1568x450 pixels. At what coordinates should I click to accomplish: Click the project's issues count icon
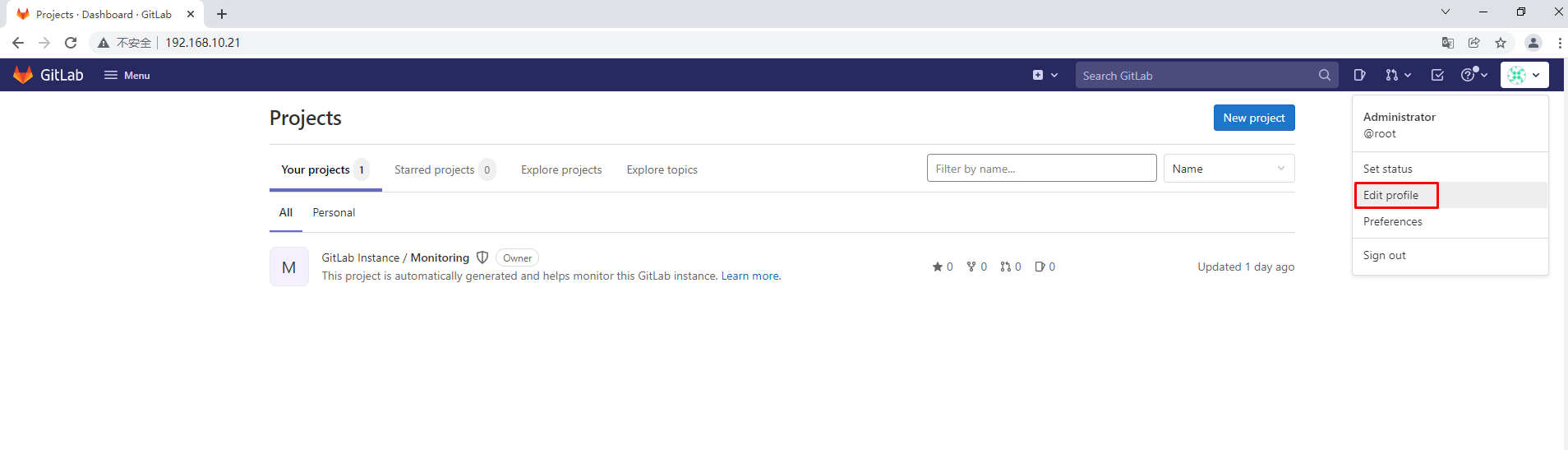tap(1040, 267)
